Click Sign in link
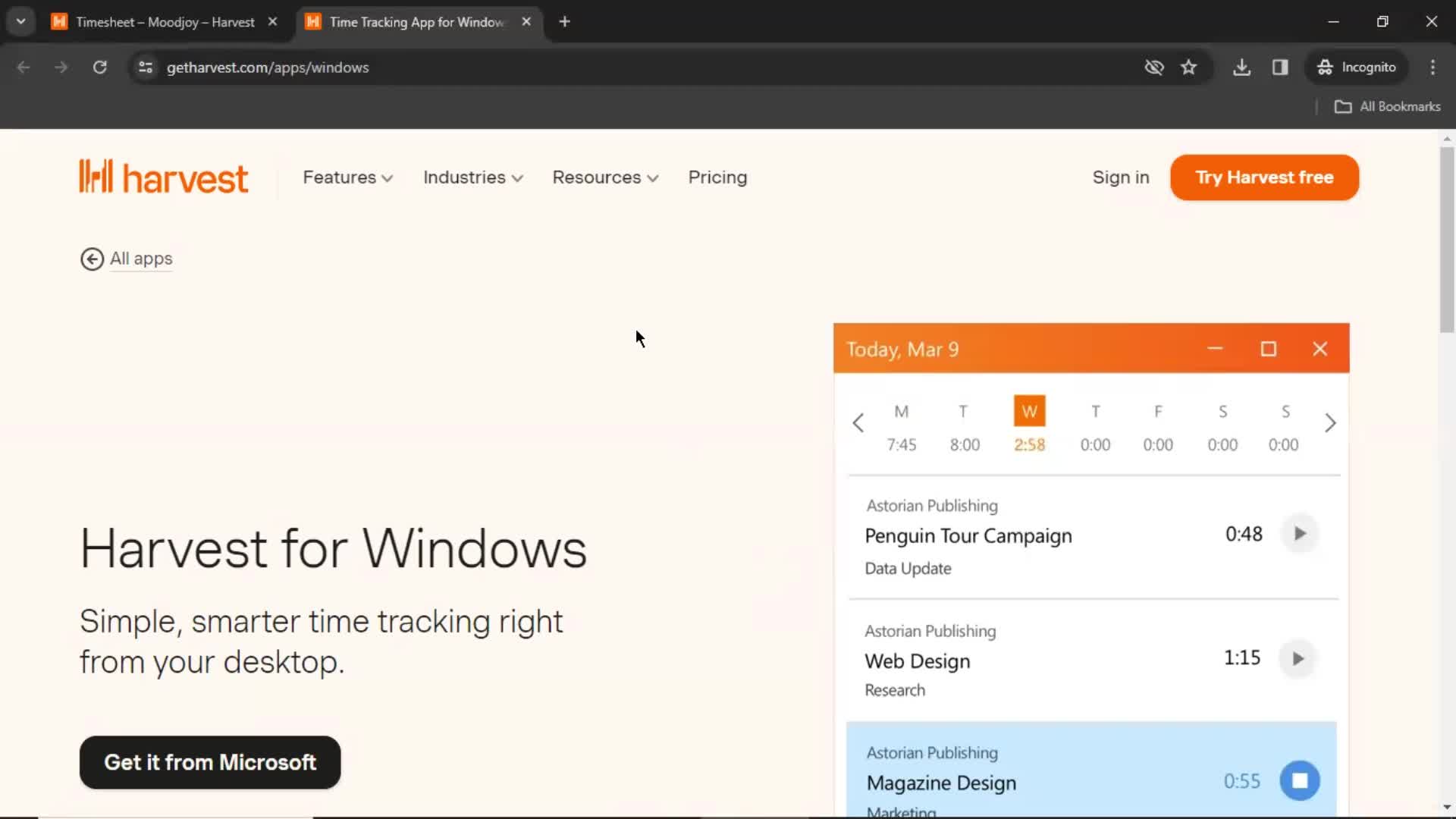 (1121, 177)
